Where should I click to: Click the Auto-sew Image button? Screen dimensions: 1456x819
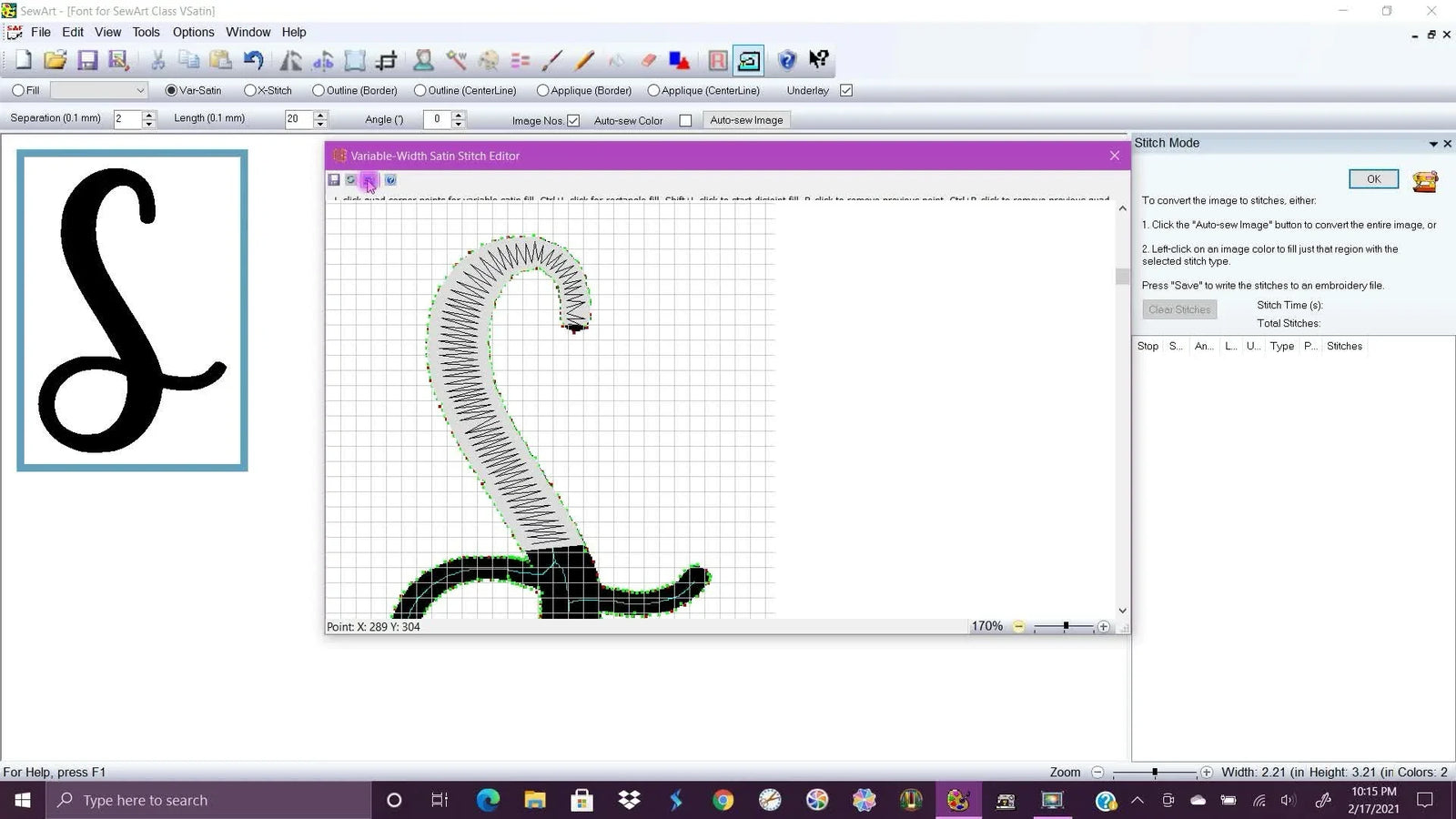745,119
